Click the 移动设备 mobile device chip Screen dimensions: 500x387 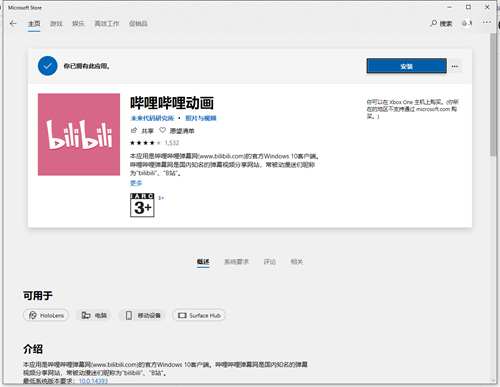click(x=143, y=315)
